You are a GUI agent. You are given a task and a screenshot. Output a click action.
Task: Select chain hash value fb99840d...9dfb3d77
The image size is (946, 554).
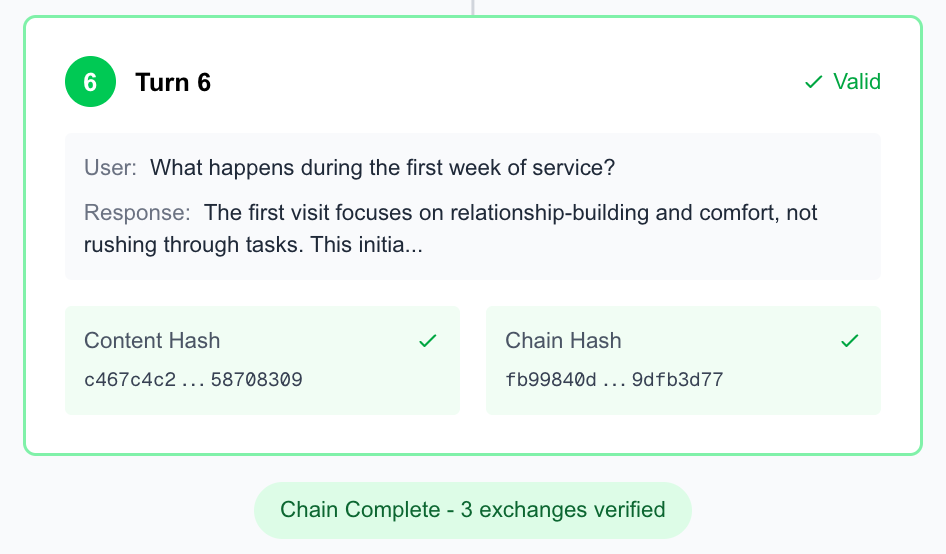coord(614,380)
